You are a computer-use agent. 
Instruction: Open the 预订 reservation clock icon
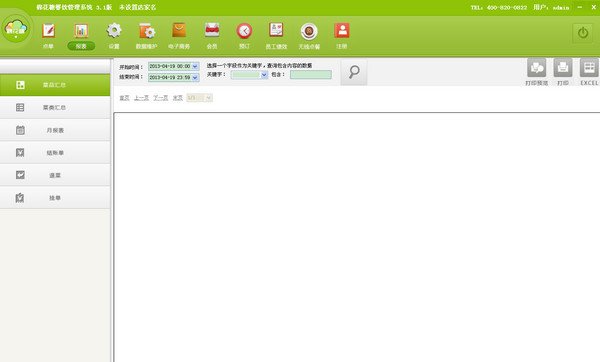(244, 31)
